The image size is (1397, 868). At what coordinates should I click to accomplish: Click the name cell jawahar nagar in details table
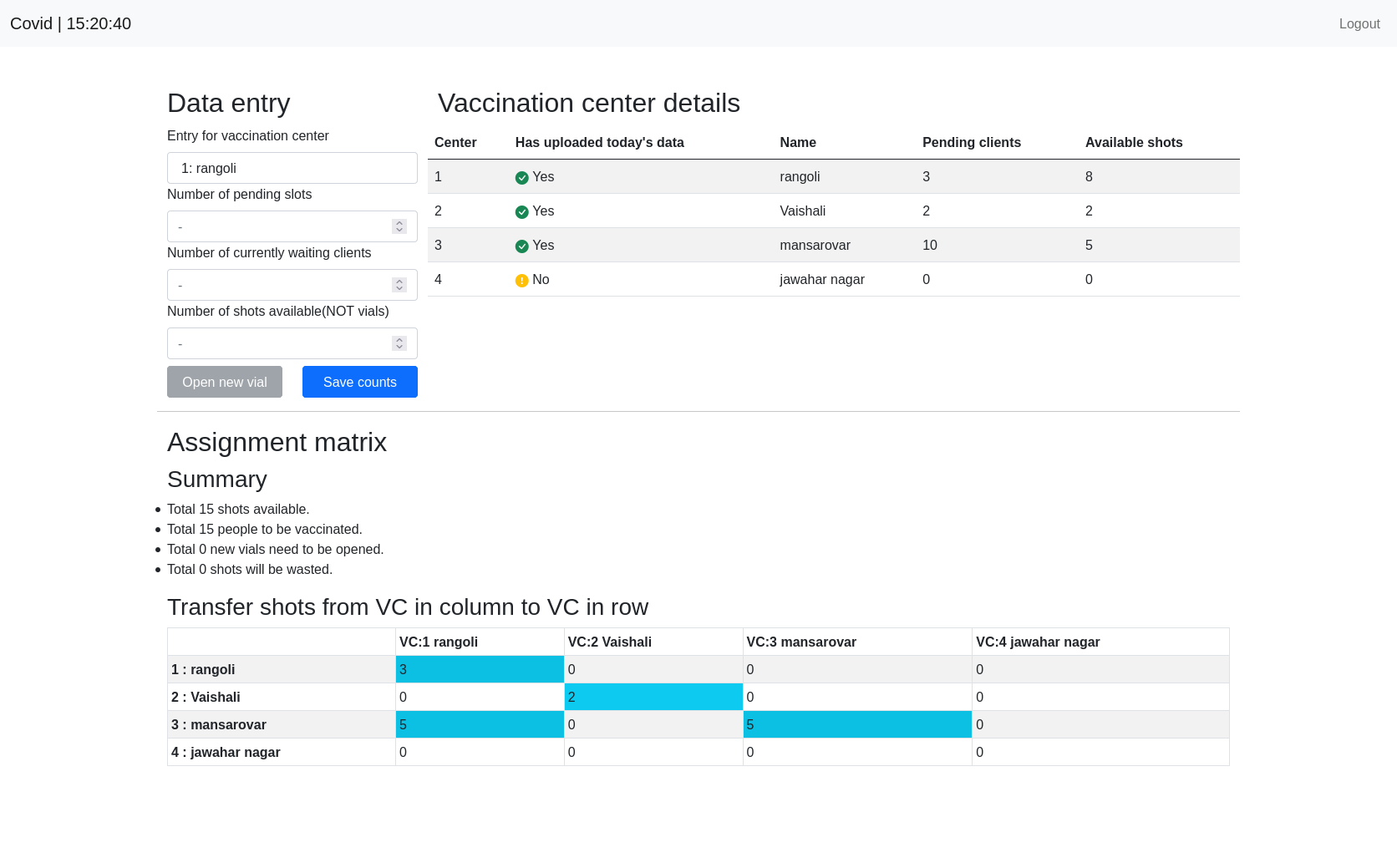[x=822, y=279]
